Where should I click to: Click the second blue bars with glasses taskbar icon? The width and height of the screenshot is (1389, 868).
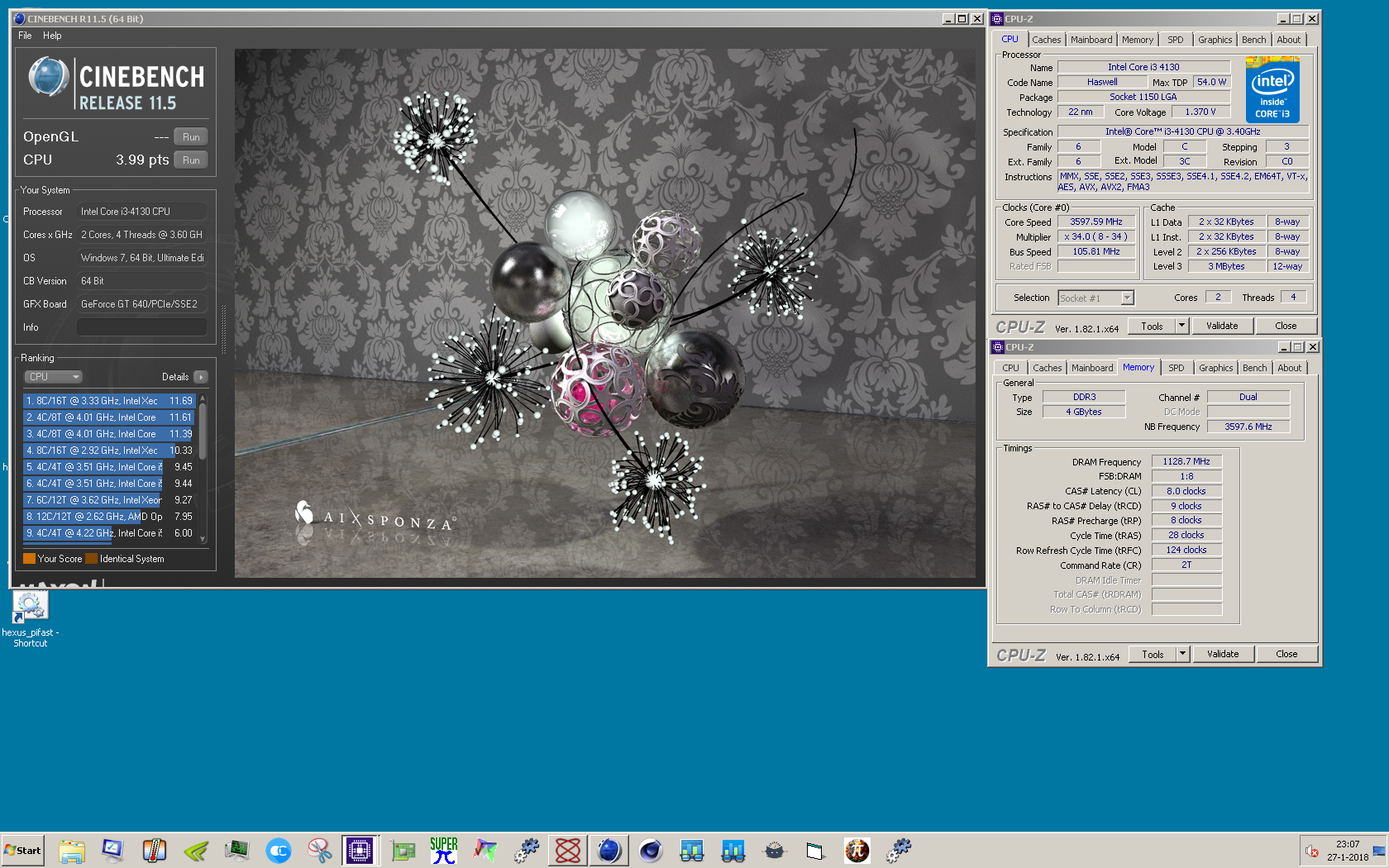coord(733,851)
